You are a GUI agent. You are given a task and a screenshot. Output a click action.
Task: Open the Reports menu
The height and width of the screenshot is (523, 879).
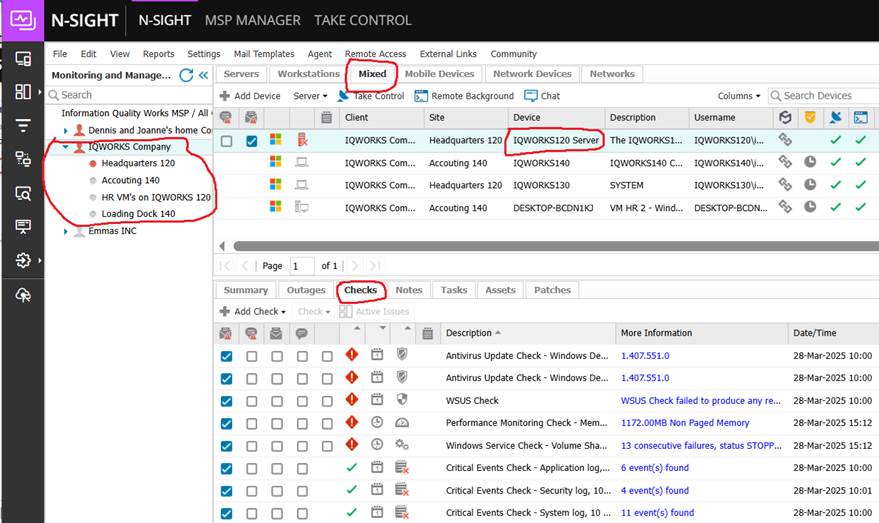coord(158,54)
